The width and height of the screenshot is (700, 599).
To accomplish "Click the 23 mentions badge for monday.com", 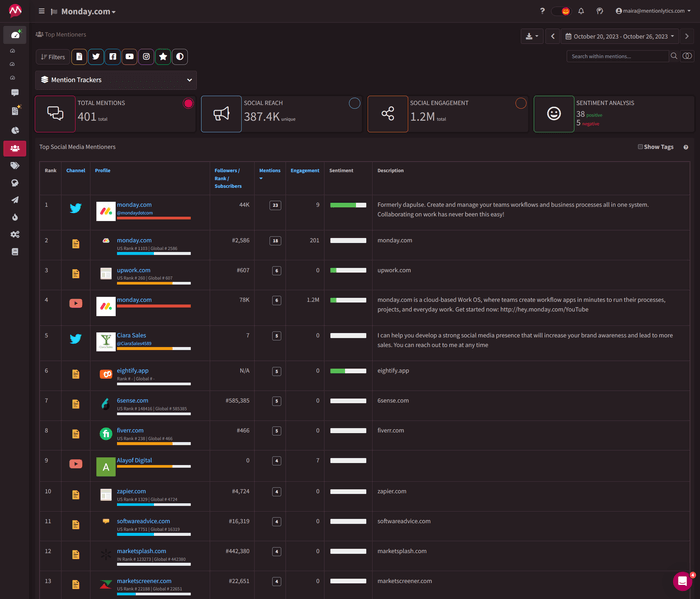I will (x=275, y=205).
